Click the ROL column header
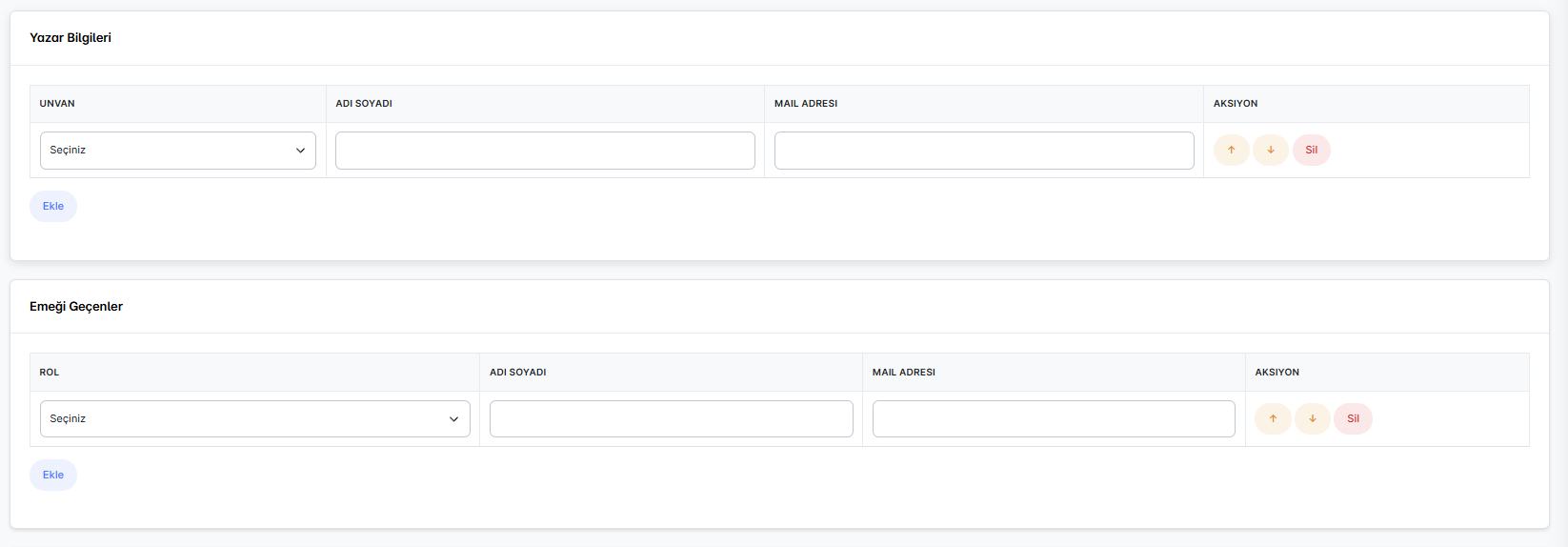The image size is (1568, 547). [x=50, y=373]
